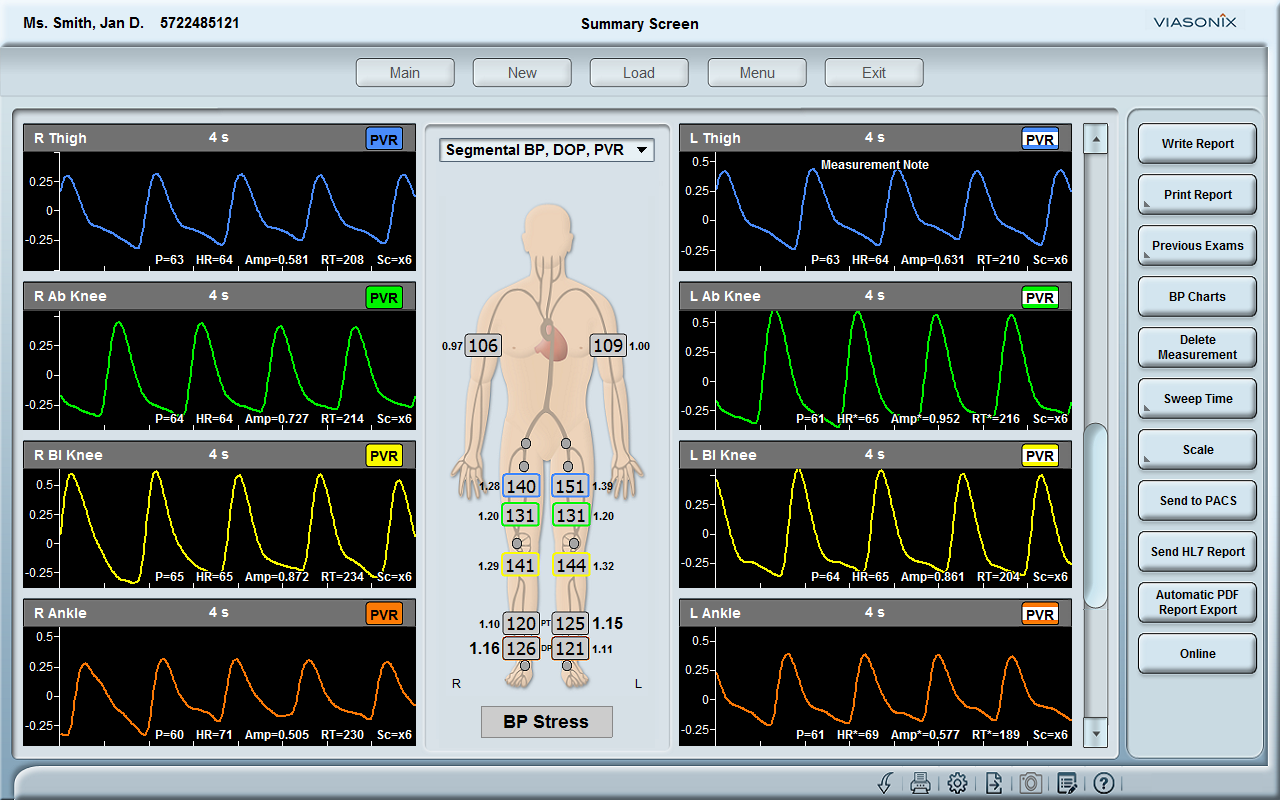Expand the Sweep Time options
The height and width of the screenshot is (800, 1280).
click(1197, 399)
